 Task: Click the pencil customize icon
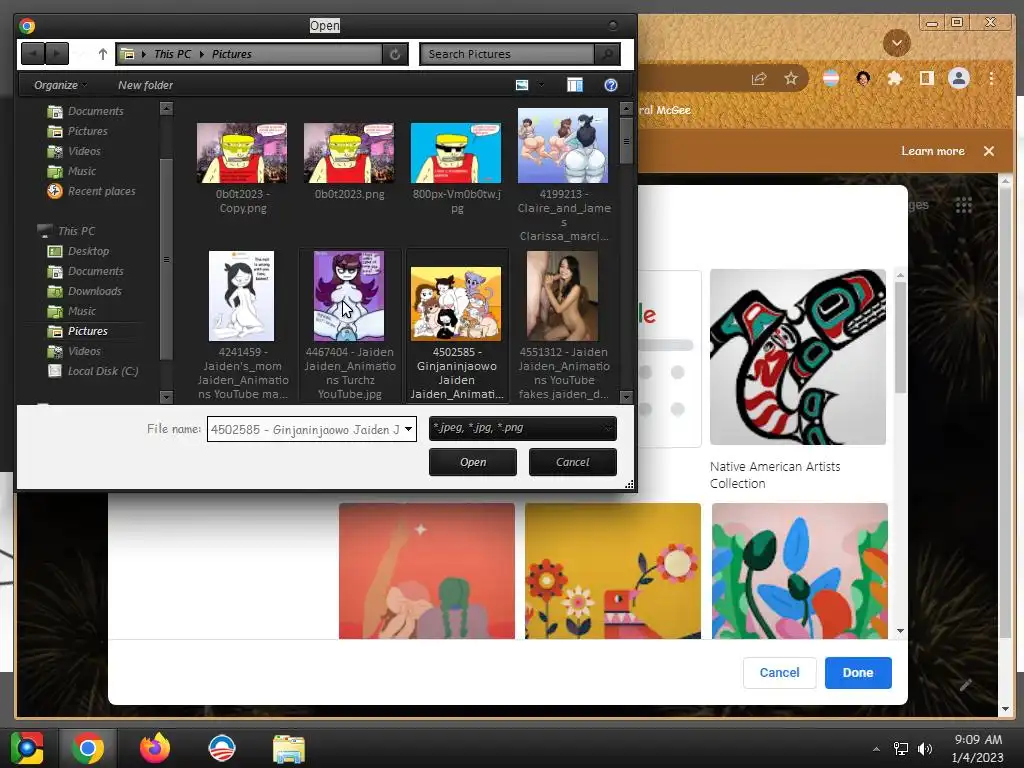(966, 684)
